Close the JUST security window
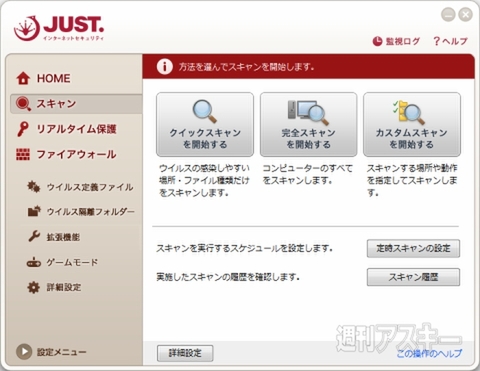Viewport: 480px width, 371px height. [x=465, y=15]
